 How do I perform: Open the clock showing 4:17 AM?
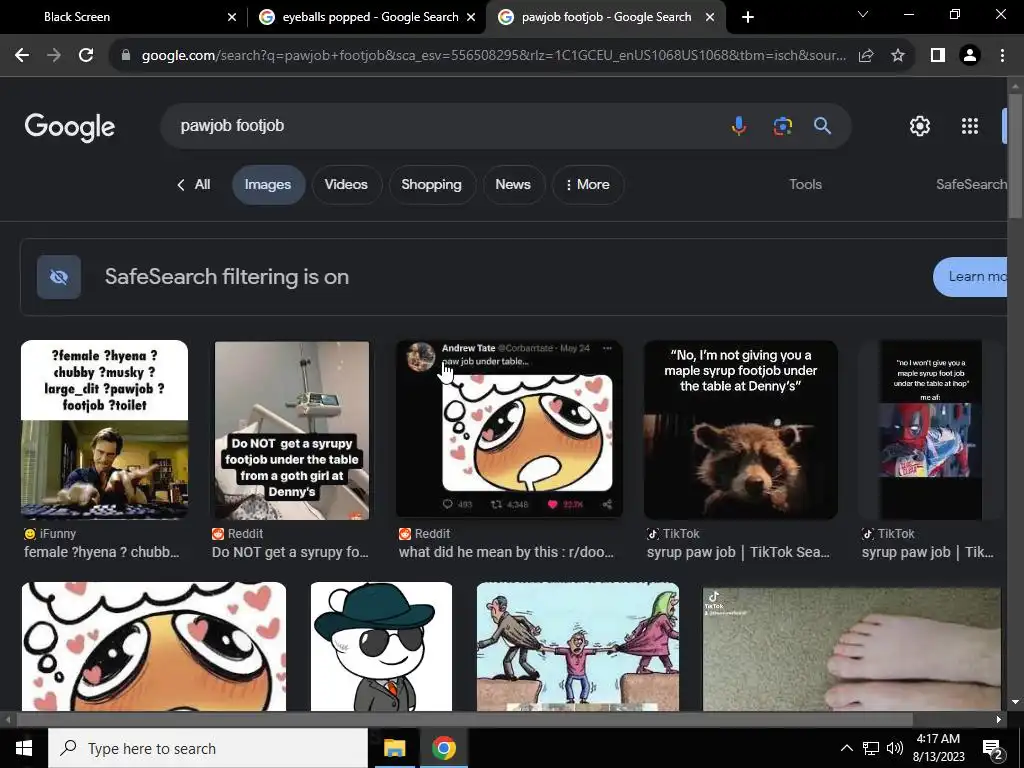(x=938, y=748)
